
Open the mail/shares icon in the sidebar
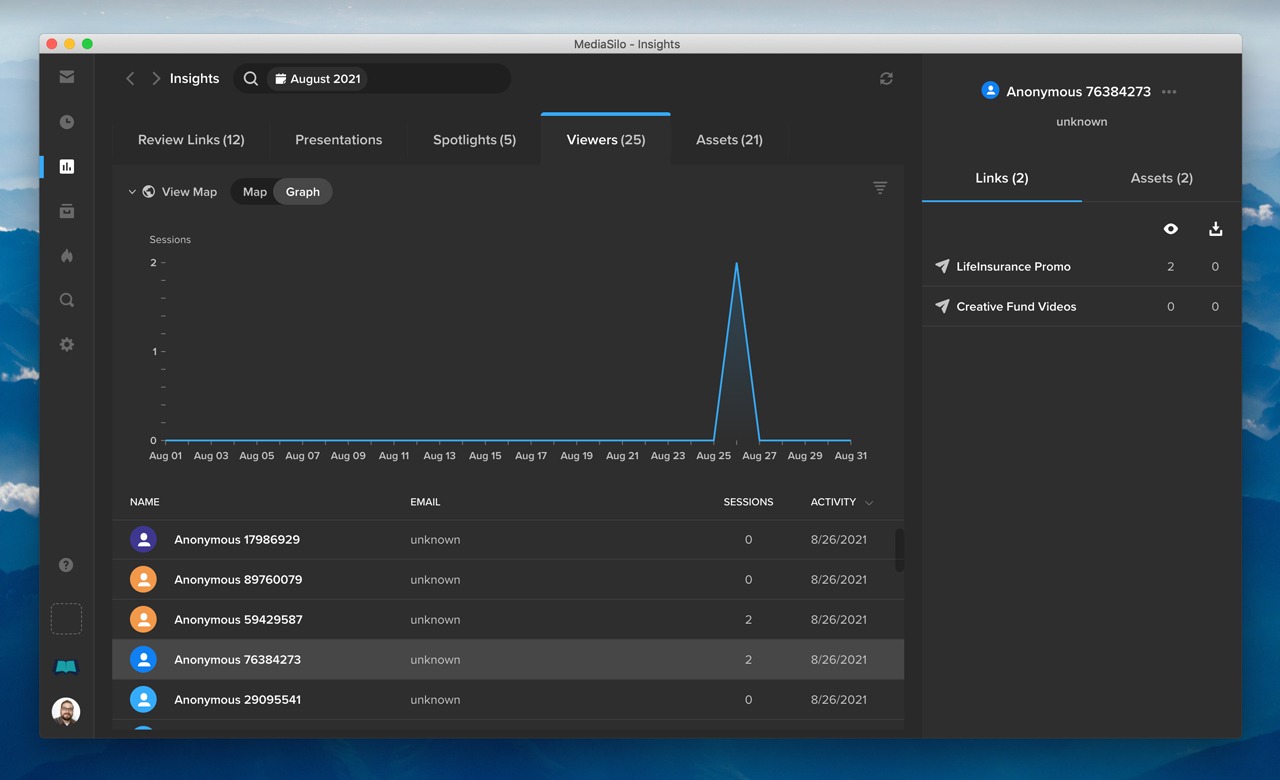66,76
